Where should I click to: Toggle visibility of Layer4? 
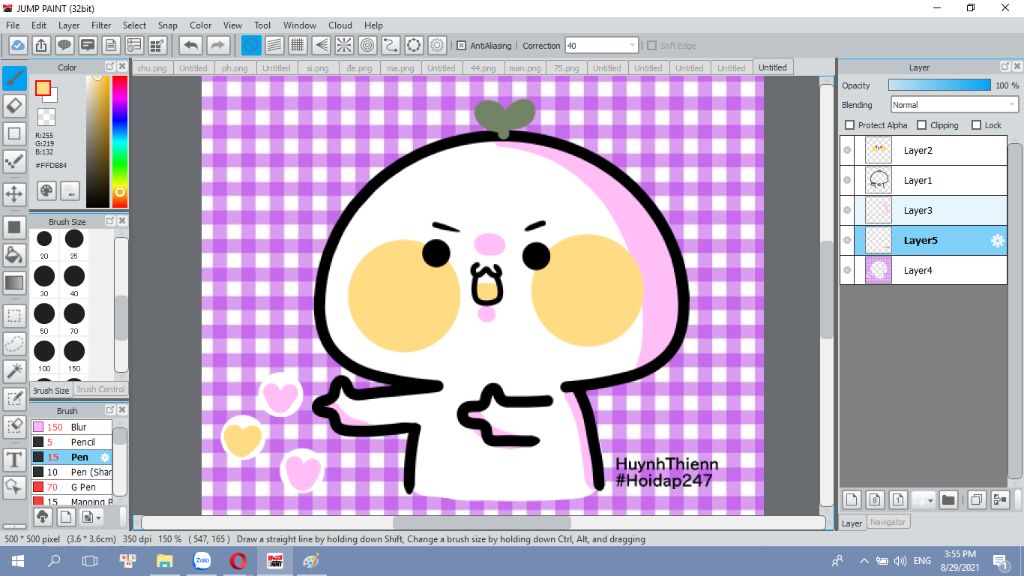pyautogui.click(x=847, y=270)
